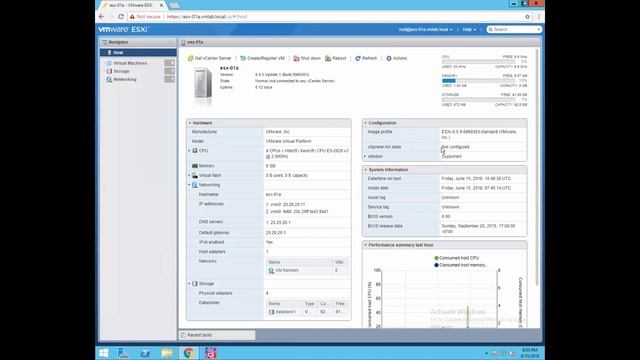Select the esx-01a VMware ESXi tab
This screenshot has height=360, width=640.
click(x=131, y=5)
